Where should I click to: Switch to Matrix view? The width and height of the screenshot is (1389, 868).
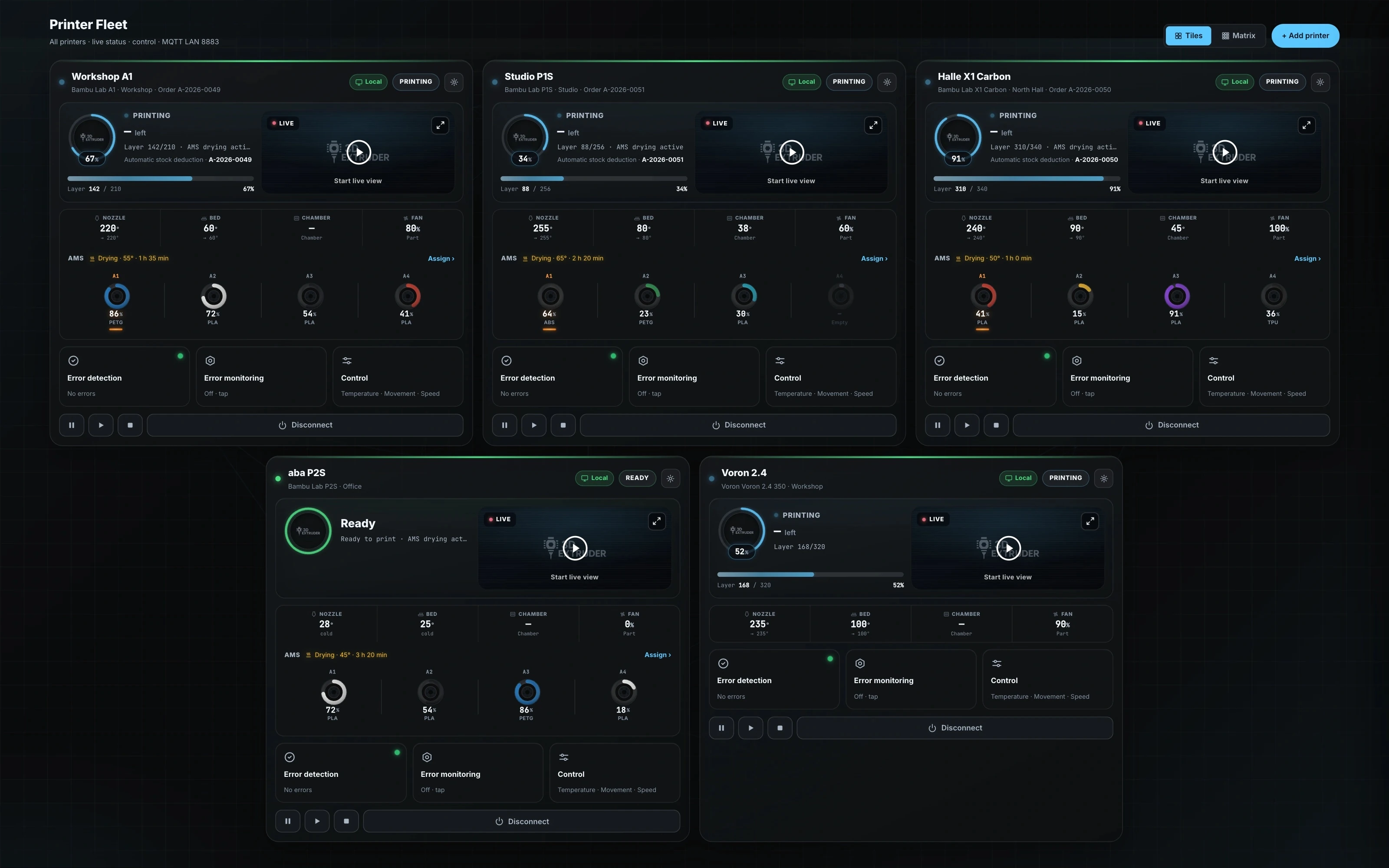(1238, 36)
